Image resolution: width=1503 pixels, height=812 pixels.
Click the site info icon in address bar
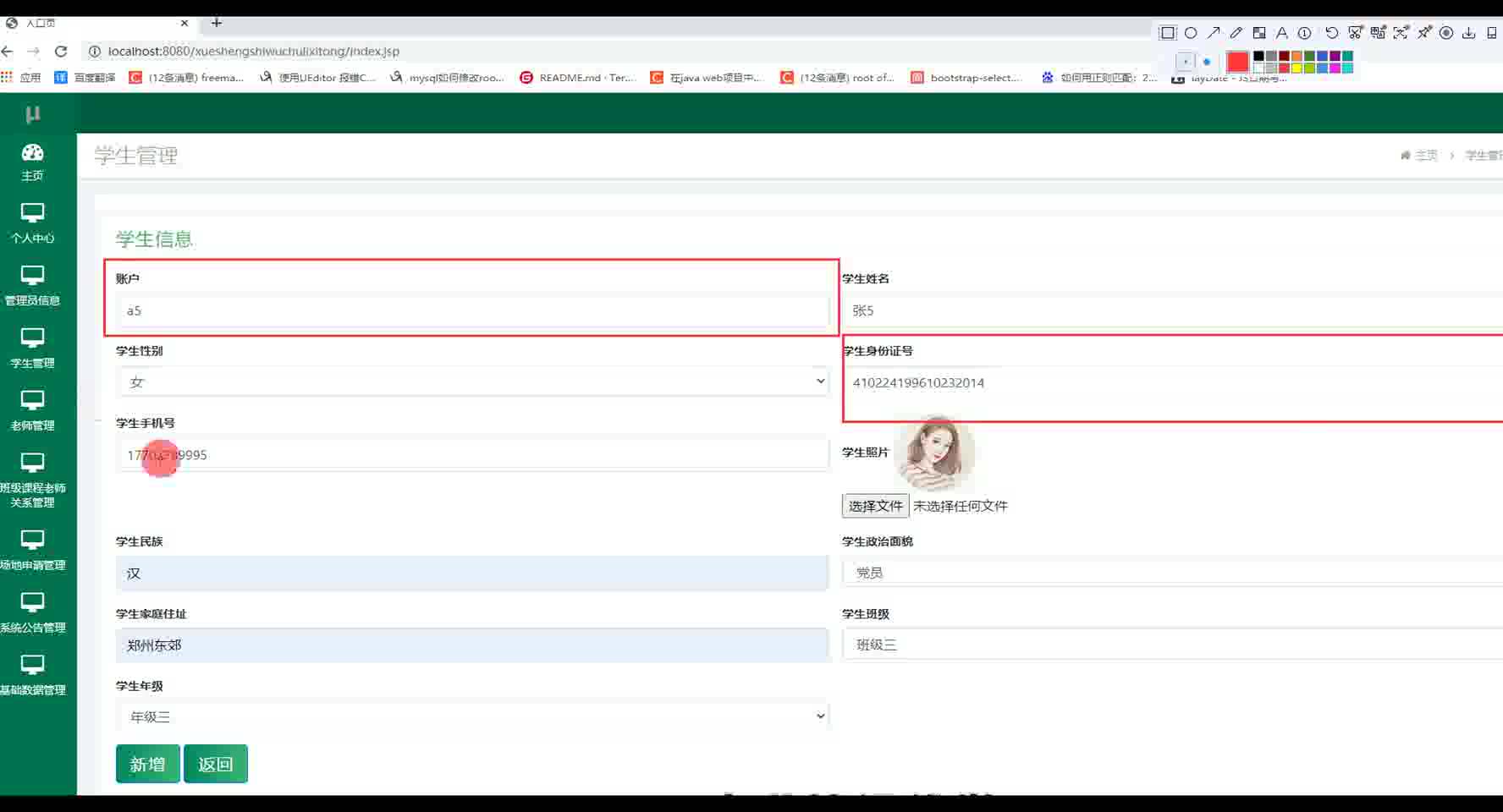coord(95,51)
